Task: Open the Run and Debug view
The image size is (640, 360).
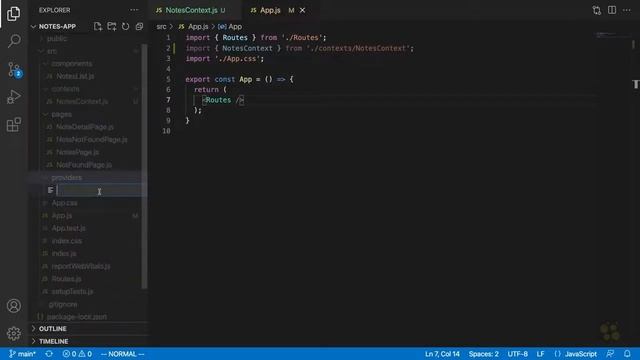Action: click(13, 97)
